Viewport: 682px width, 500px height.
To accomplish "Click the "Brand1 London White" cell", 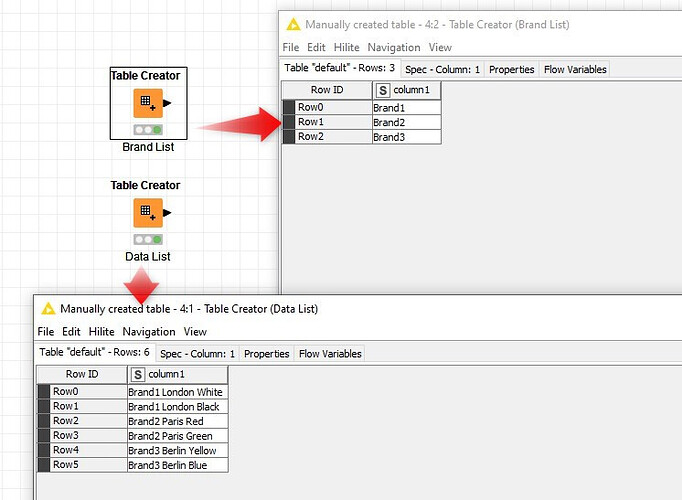I will pyautogui.click(x=177, y=392).
